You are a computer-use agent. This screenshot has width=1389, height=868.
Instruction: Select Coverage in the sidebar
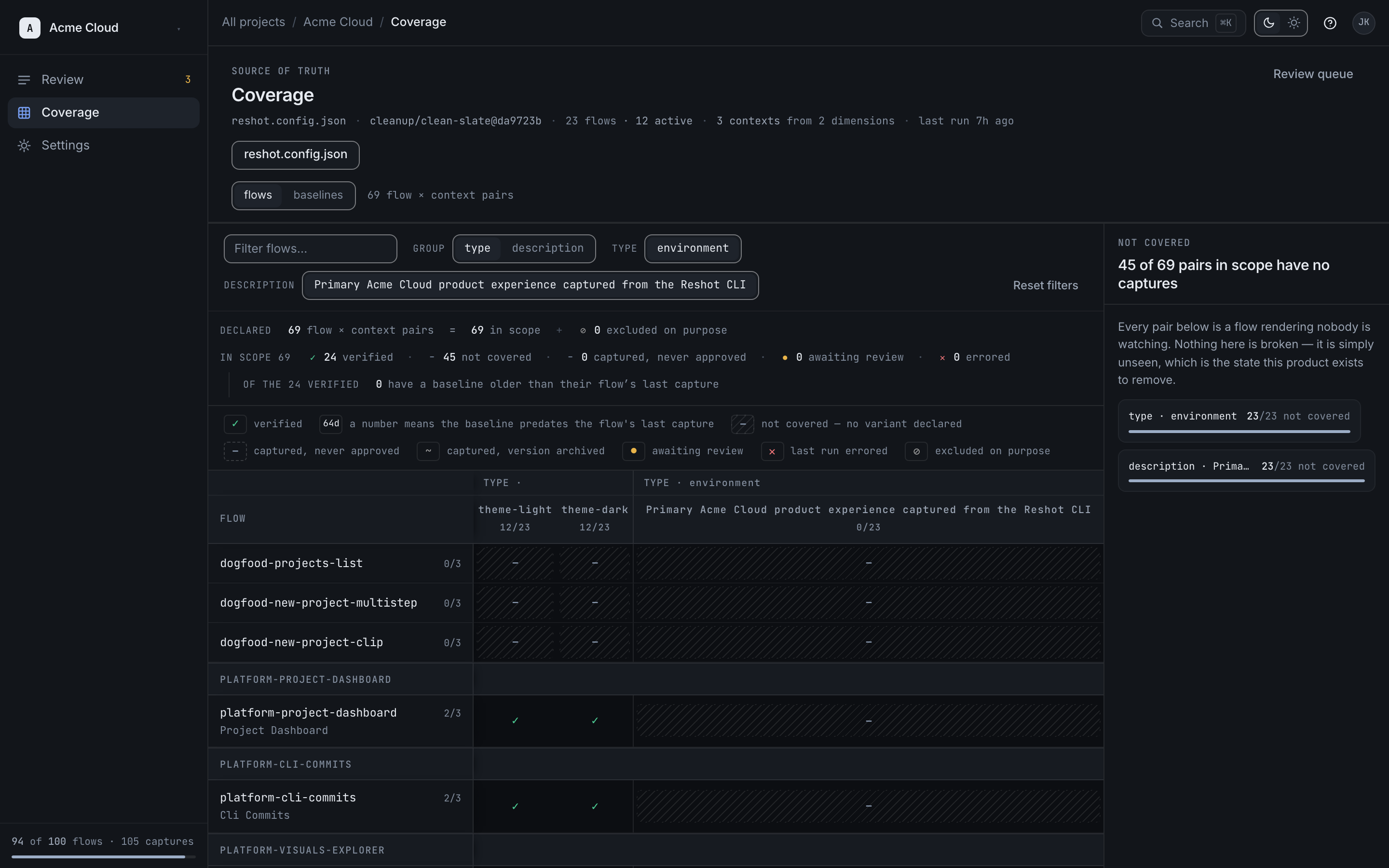103,112
